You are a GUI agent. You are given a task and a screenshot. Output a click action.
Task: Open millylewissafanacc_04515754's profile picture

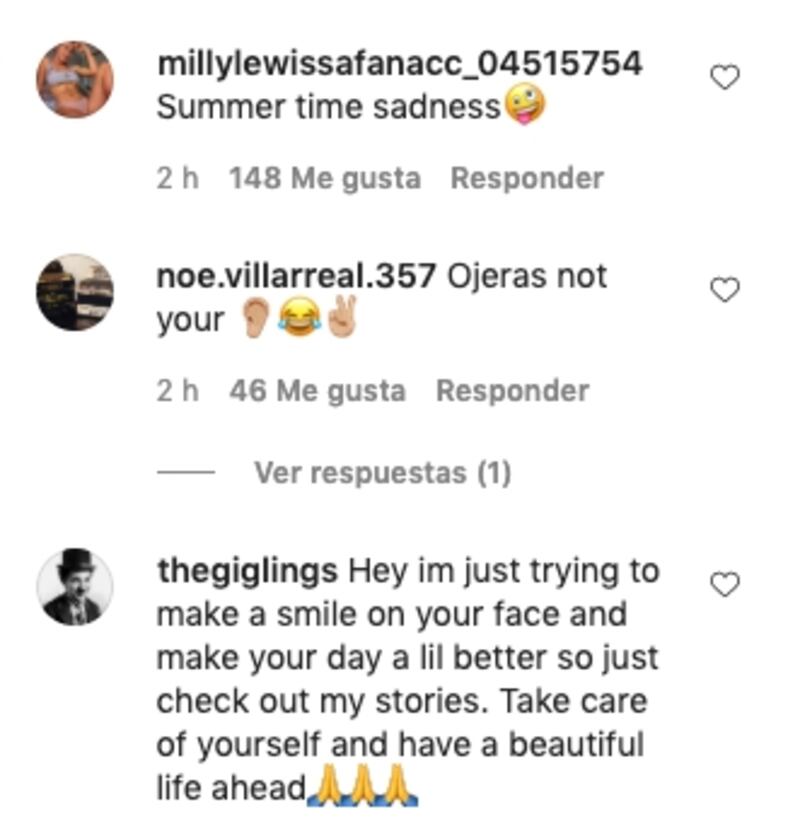point(75,79)
